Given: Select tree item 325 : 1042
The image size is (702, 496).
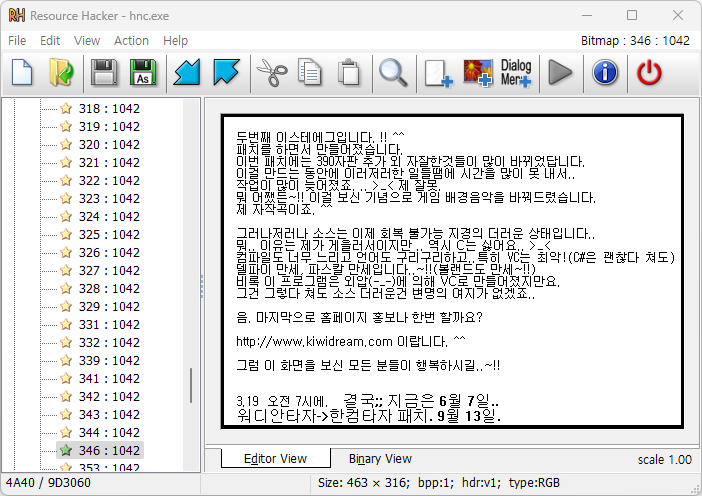Looking at the screenshot, I should point(109,235).
